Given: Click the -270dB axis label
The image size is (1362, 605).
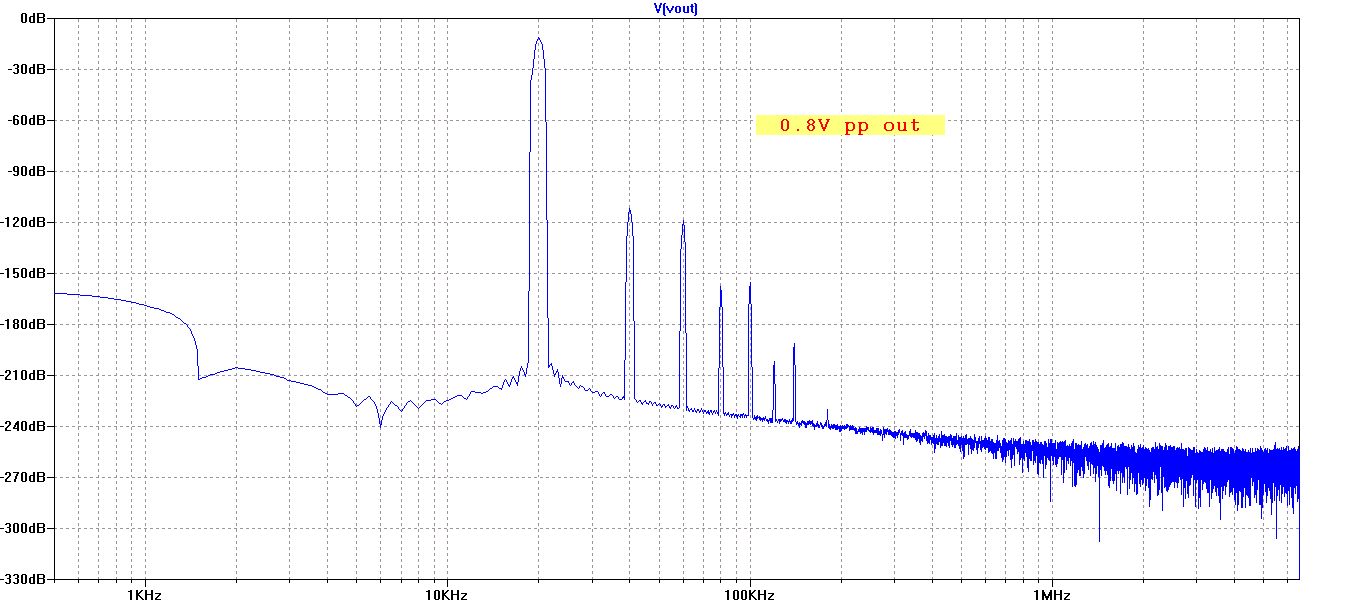Looking at the screenshot, I should point(25,477).
